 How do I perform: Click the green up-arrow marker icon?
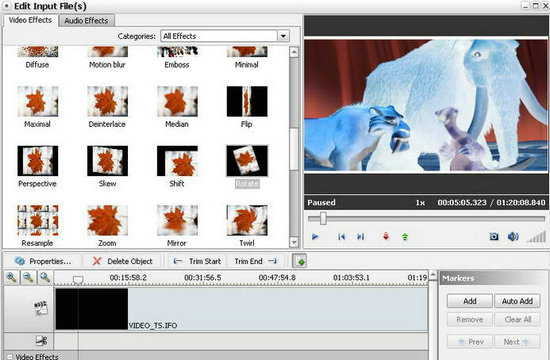(x=405, y=236)
